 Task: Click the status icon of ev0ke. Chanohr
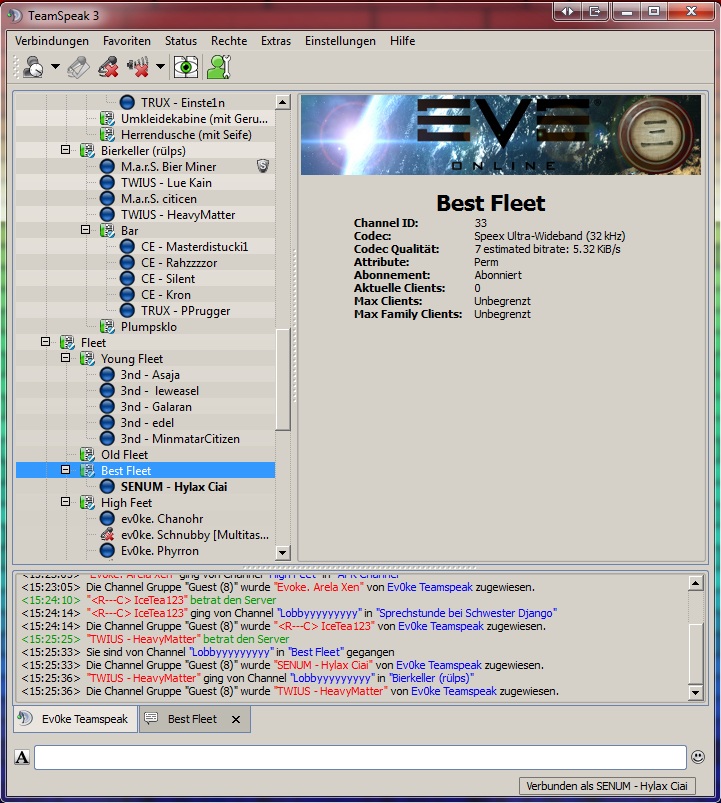click(x=107, y=519)
